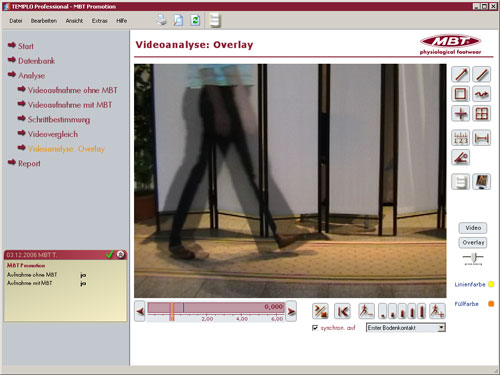The image size is (500, 375).
Task: Open the Videovergleich step
Action: coord(53,134)
